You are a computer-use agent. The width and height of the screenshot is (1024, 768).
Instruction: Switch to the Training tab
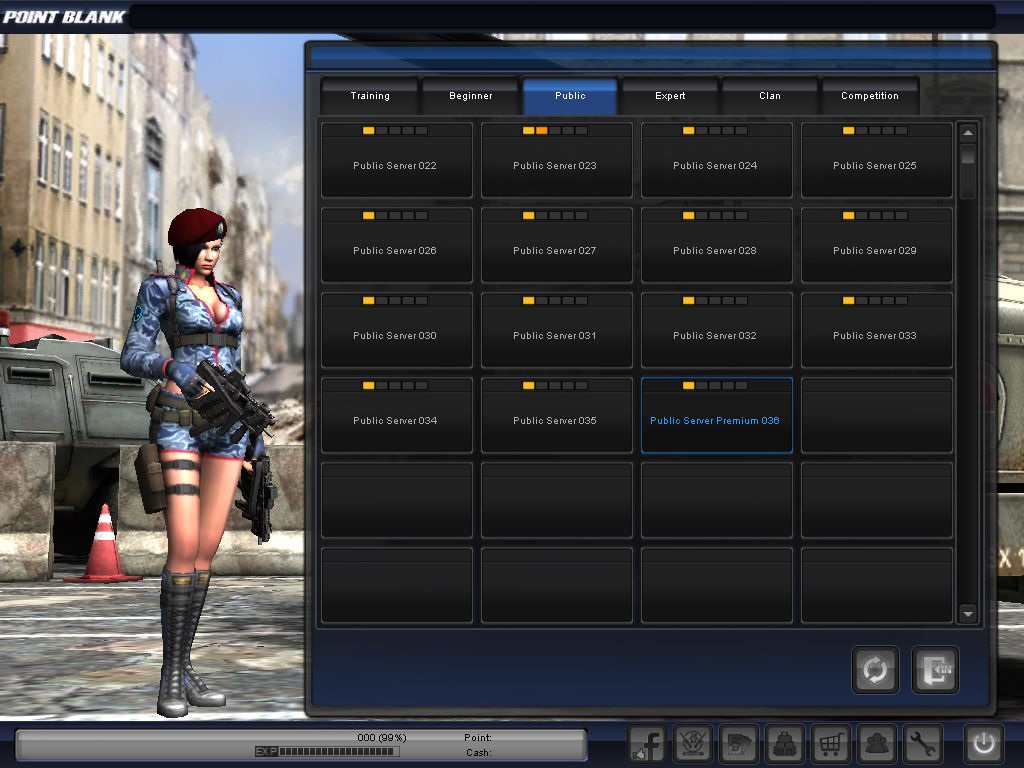coord(369,95)
